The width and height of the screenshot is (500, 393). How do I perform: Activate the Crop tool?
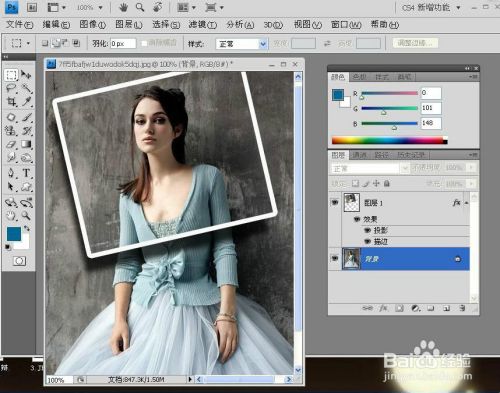(x=11, y=102)
